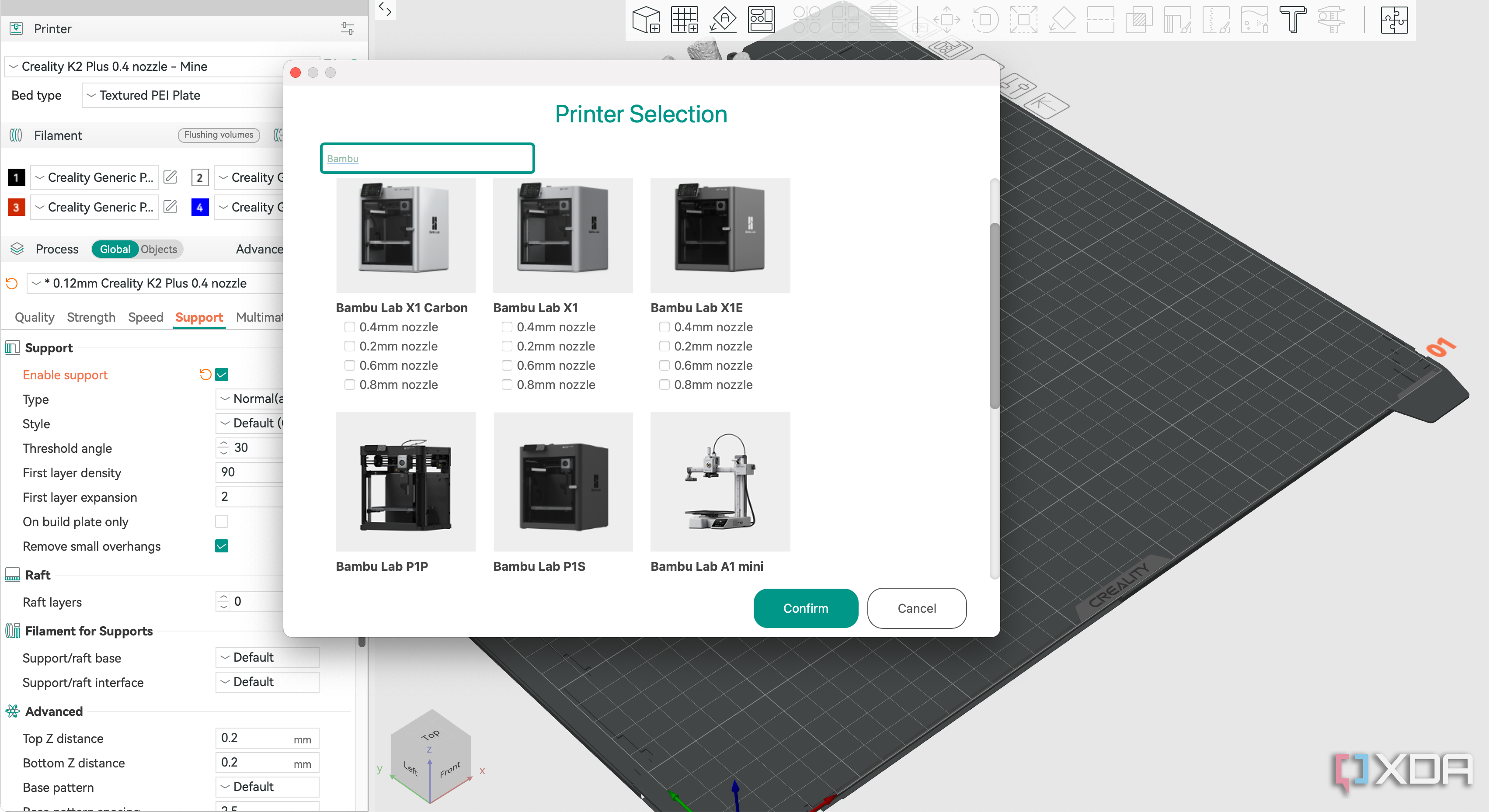Screen dimensions: 1489x812
Task: Click the Bambu Lab A1 mini thumbnail
Action: coord(720,481)
